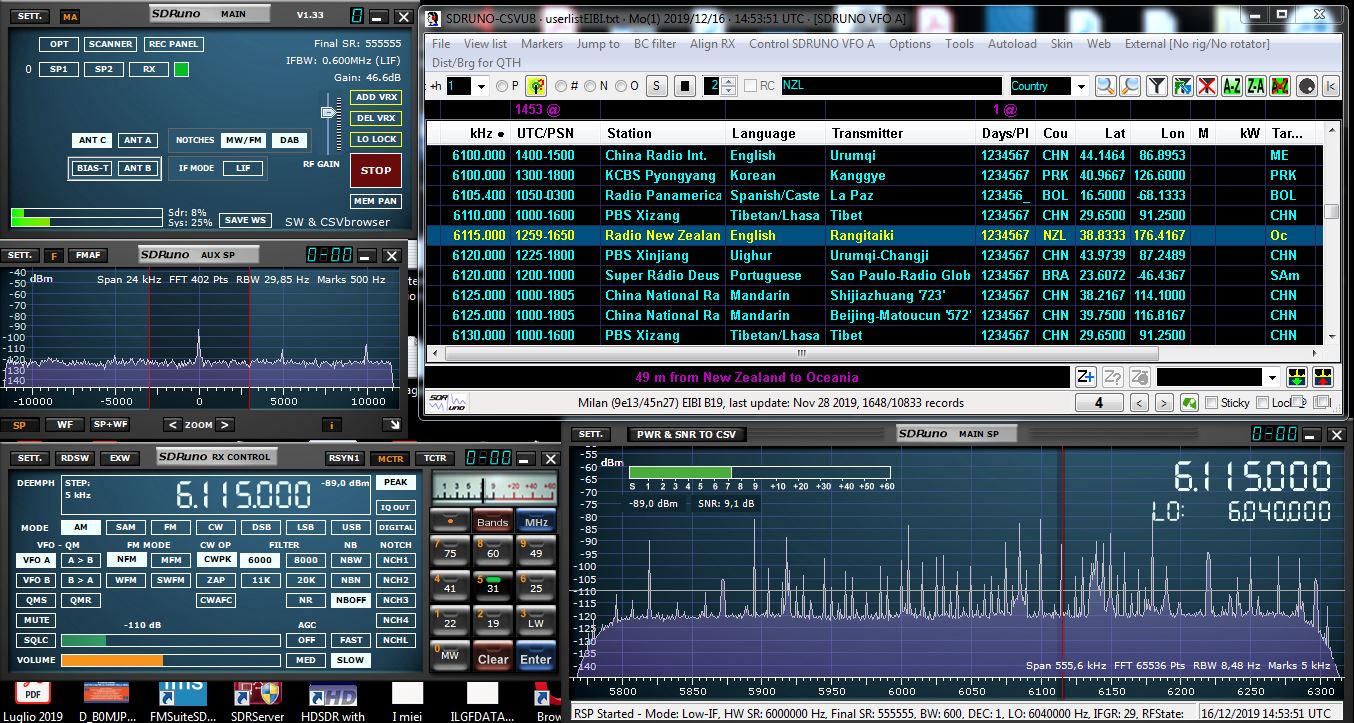Image resolution: width=1354 pixels, height=723 pixels.
Task: Open the Autoload menu
Action: (x=1012, y=44)
